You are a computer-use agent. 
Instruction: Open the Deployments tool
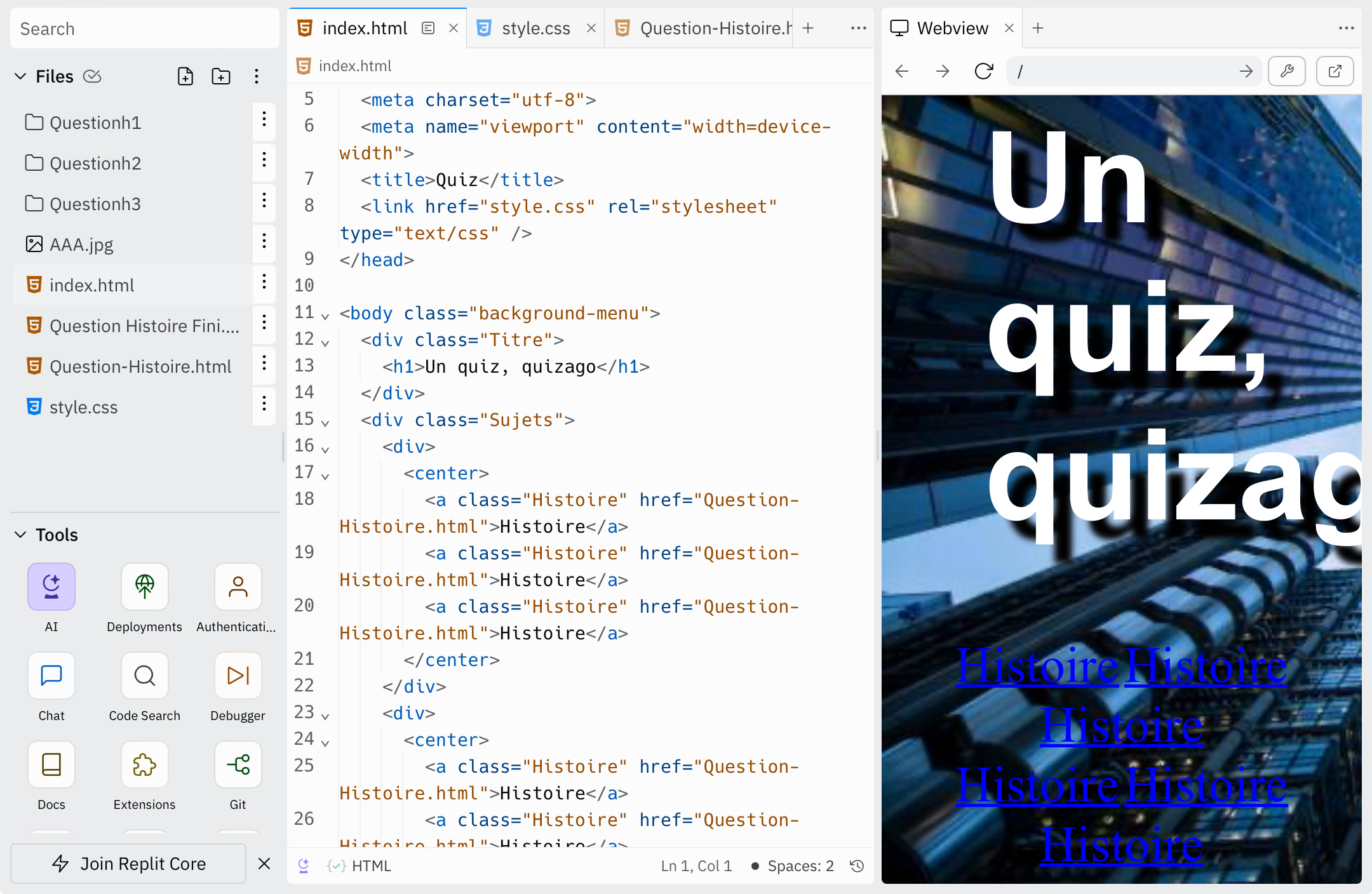[x=145, y=587]
